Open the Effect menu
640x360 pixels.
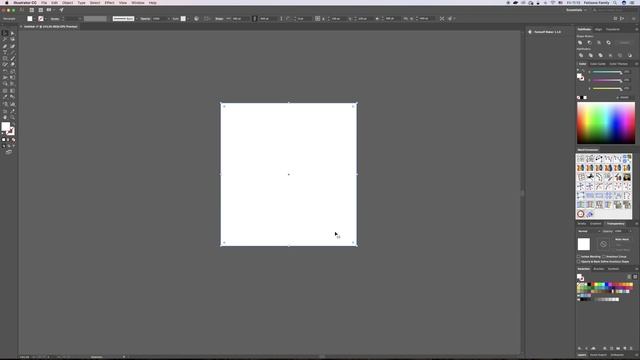point(109,3)
